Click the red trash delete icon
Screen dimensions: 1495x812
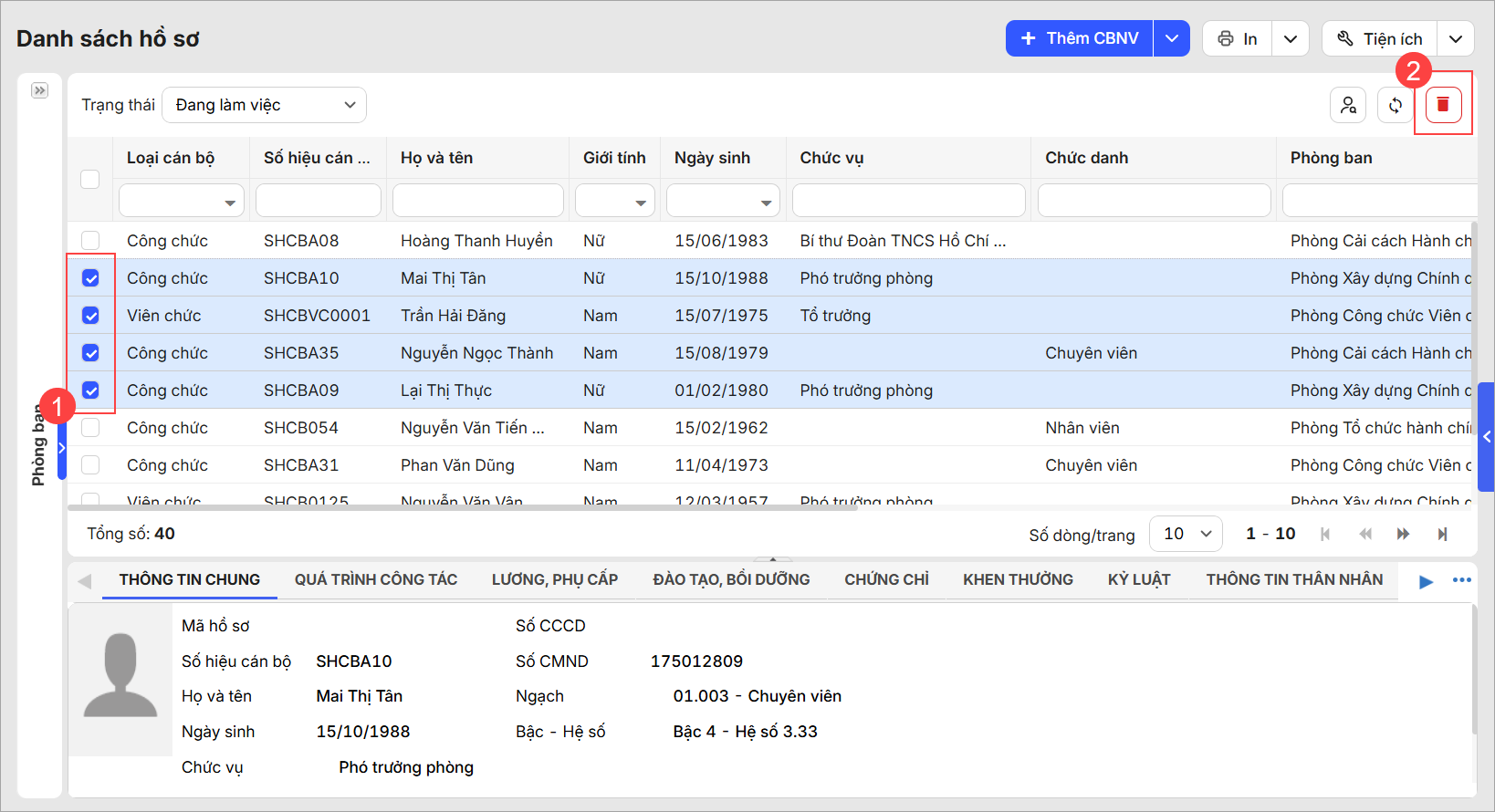(x=1442, y=105)
